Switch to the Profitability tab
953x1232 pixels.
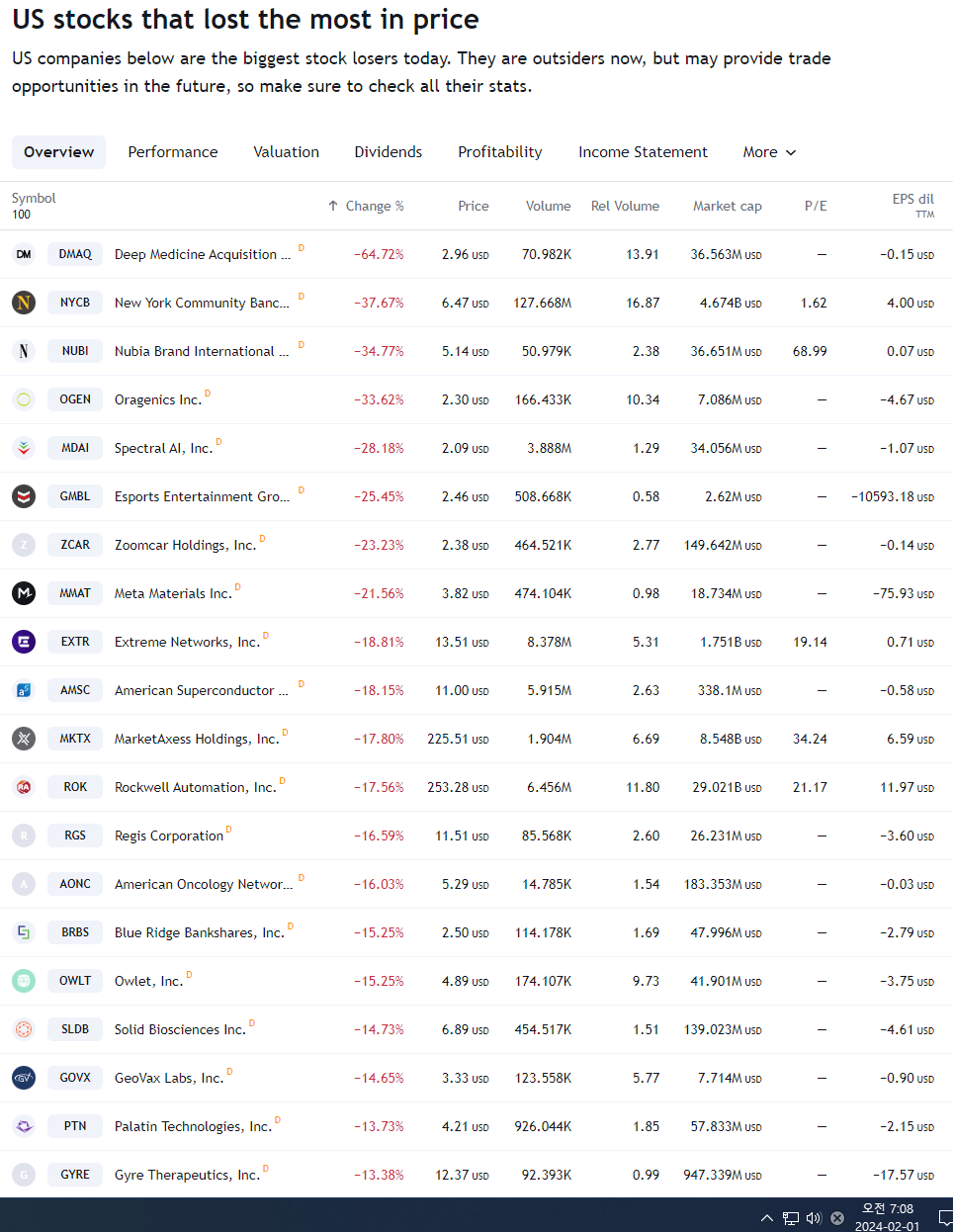[500, 152]
